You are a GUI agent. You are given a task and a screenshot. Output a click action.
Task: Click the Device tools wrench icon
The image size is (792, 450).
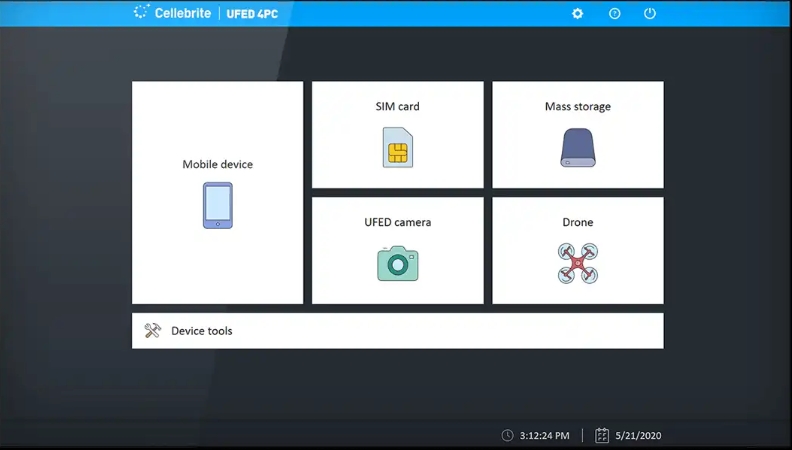(153, 330)
